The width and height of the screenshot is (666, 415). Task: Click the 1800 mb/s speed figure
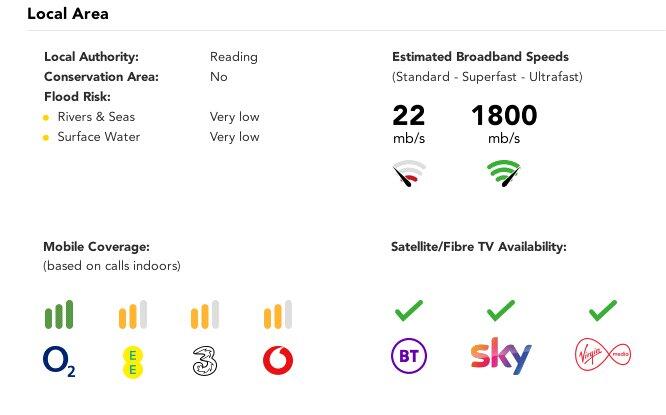(503, 115)
